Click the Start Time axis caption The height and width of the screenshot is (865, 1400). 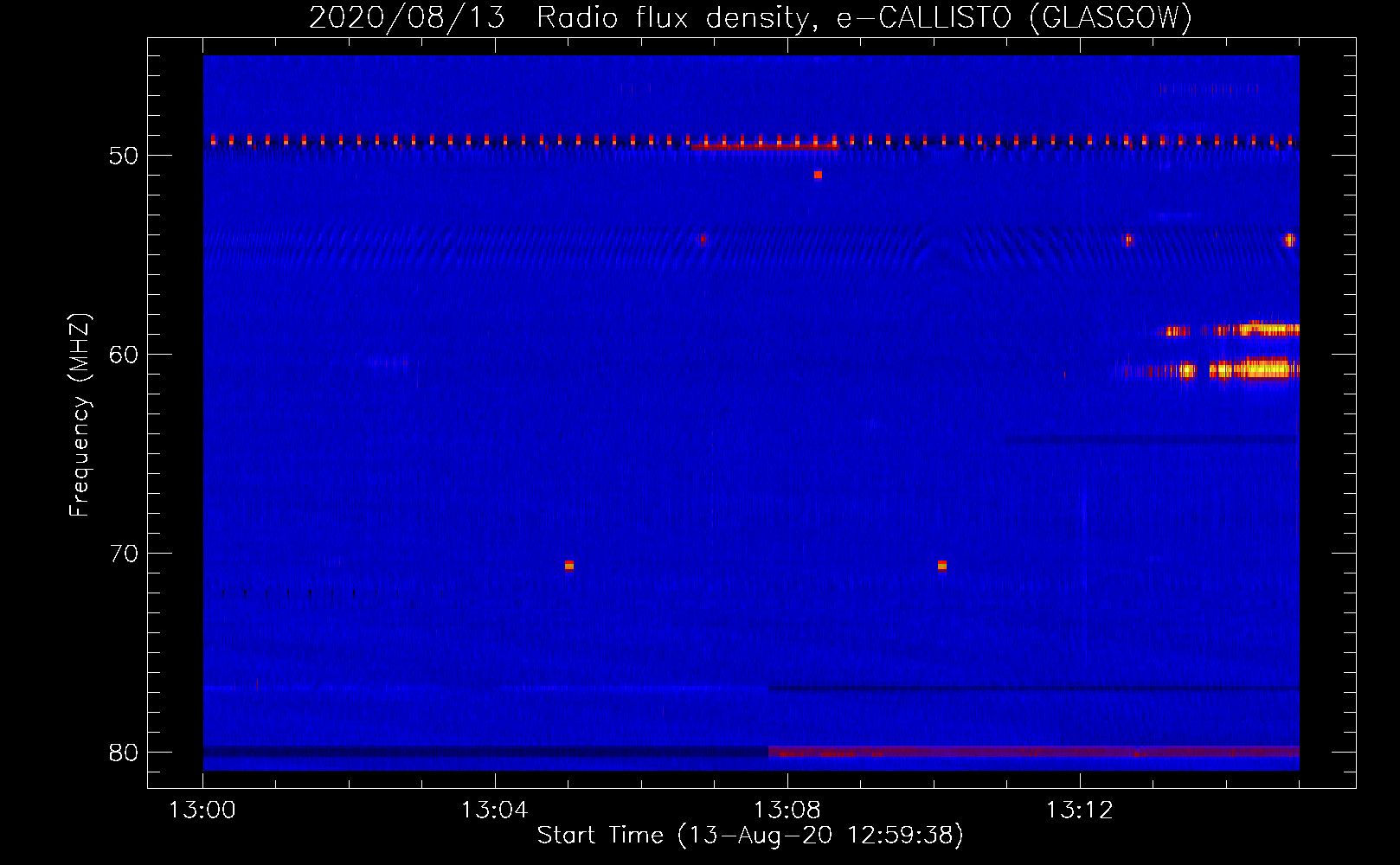pos(750,836)
